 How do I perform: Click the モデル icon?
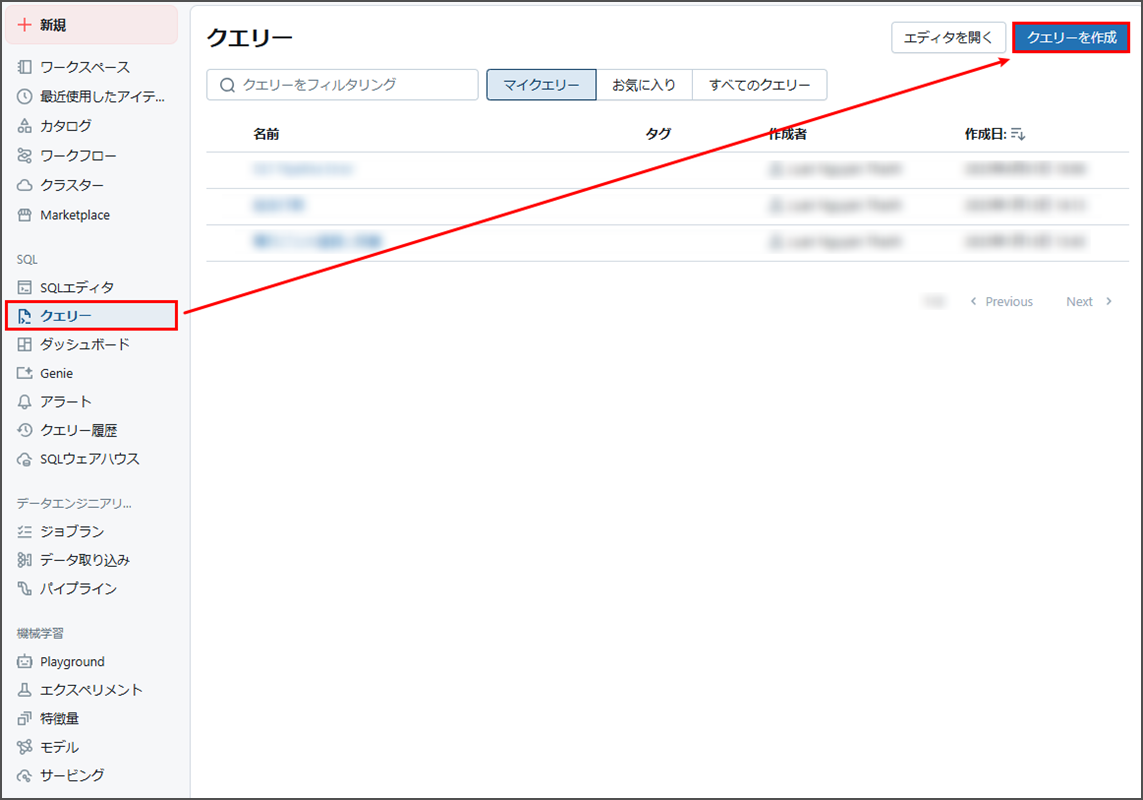(24, 747)
